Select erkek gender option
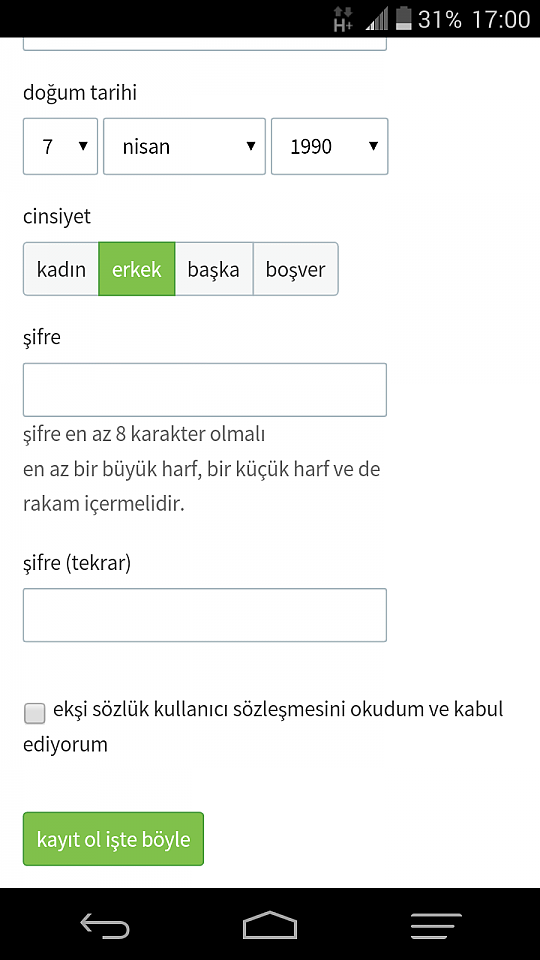Viewport: 540px width, 960px height. coord(137,269)
